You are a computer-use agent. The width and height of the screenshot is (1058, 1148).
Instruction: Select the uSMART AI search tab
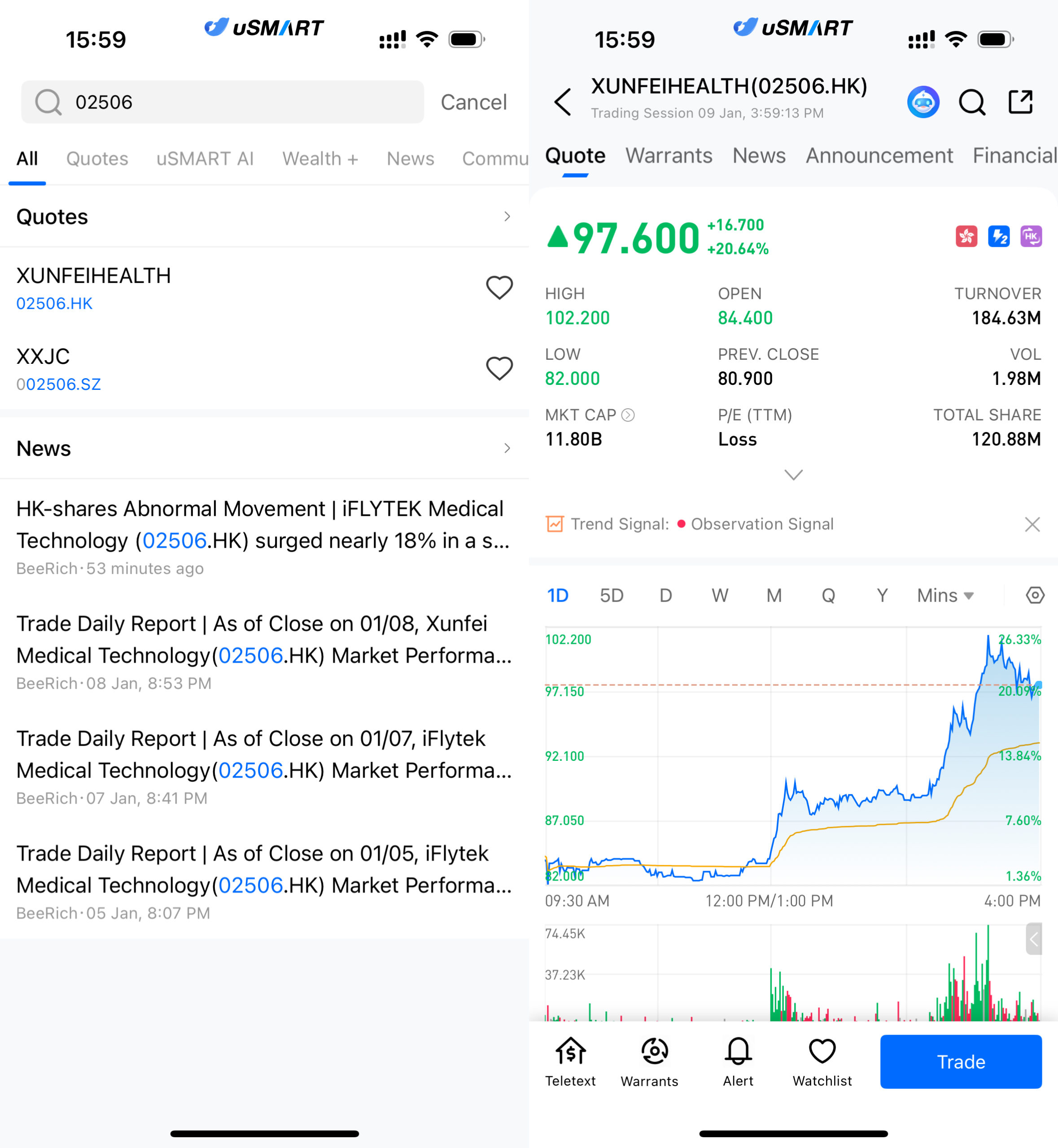[205, 158]
